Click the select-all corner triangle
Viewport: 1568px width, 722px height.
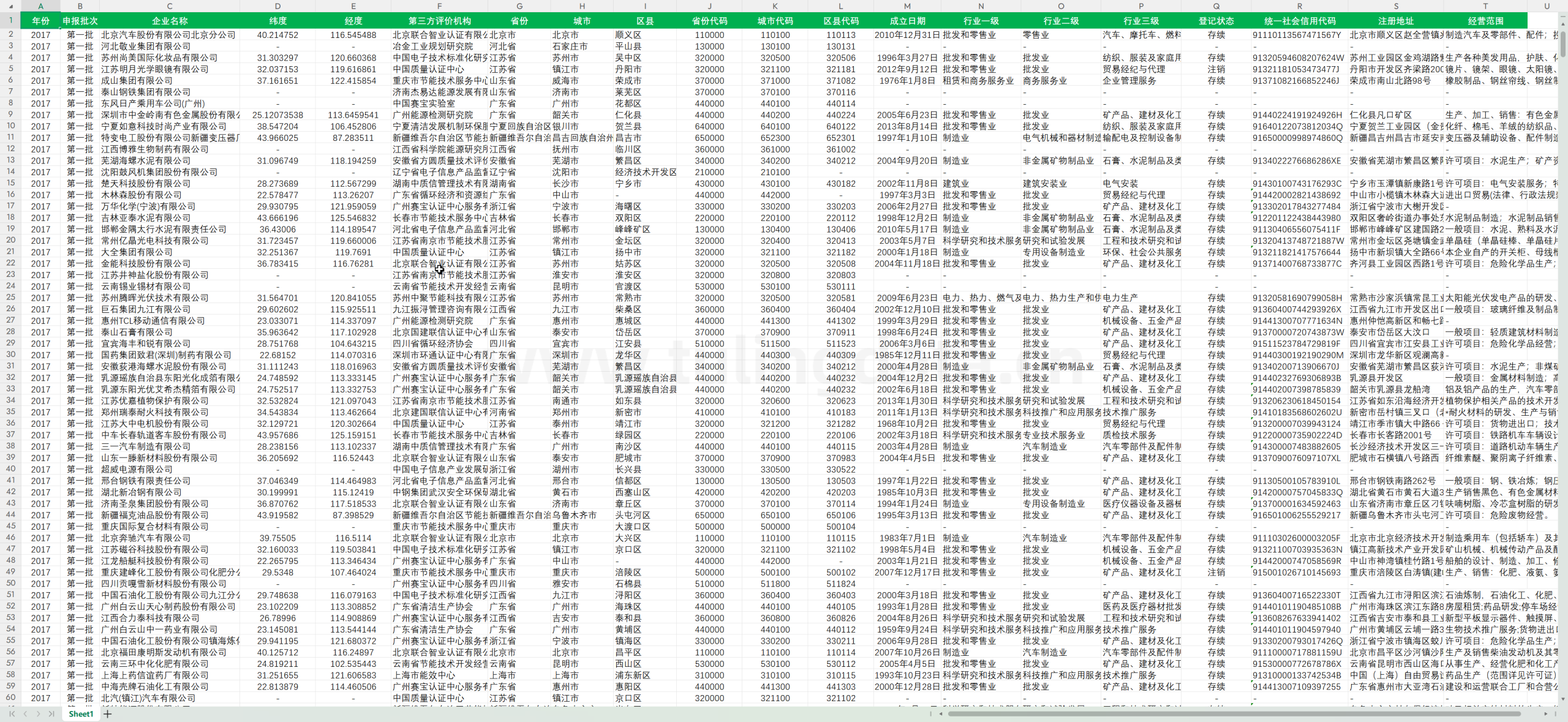(10, 6)
